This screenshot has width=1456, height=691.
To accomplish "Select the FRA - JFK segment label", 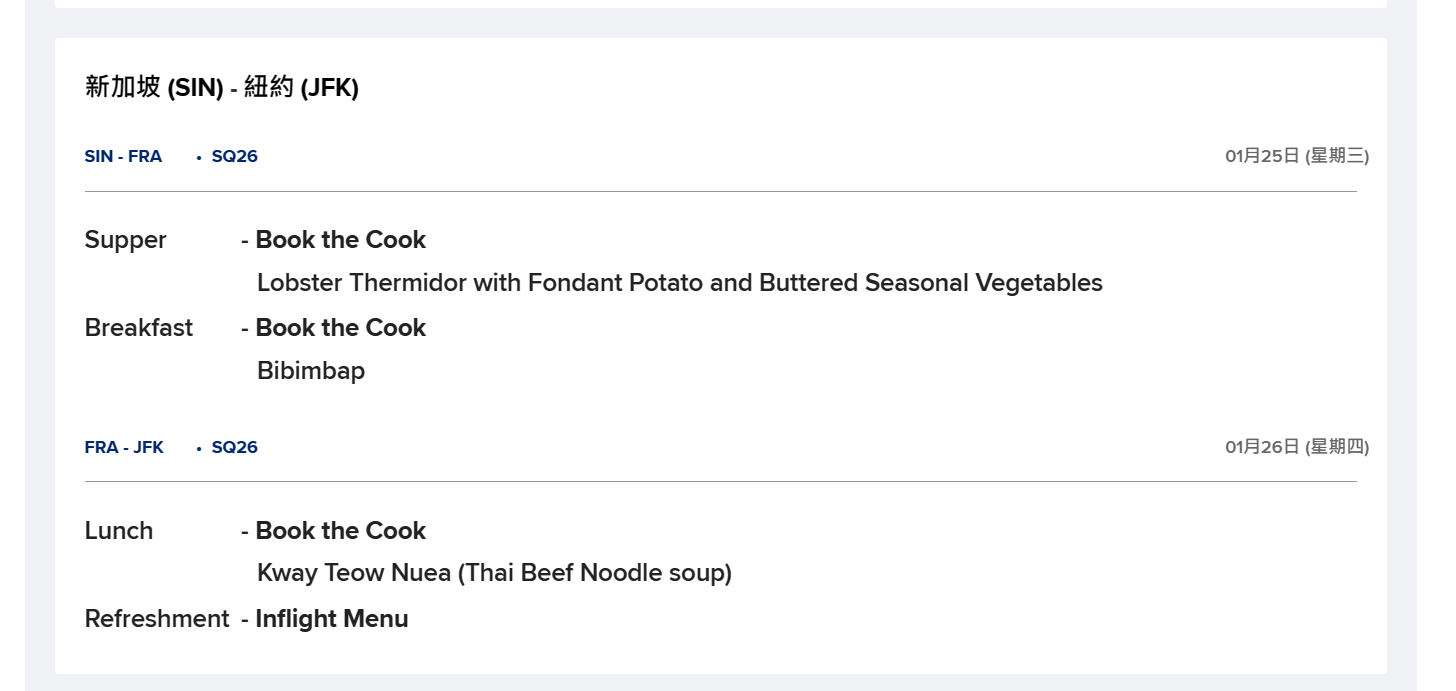I will pyautogui.click(x=124, y=447).
